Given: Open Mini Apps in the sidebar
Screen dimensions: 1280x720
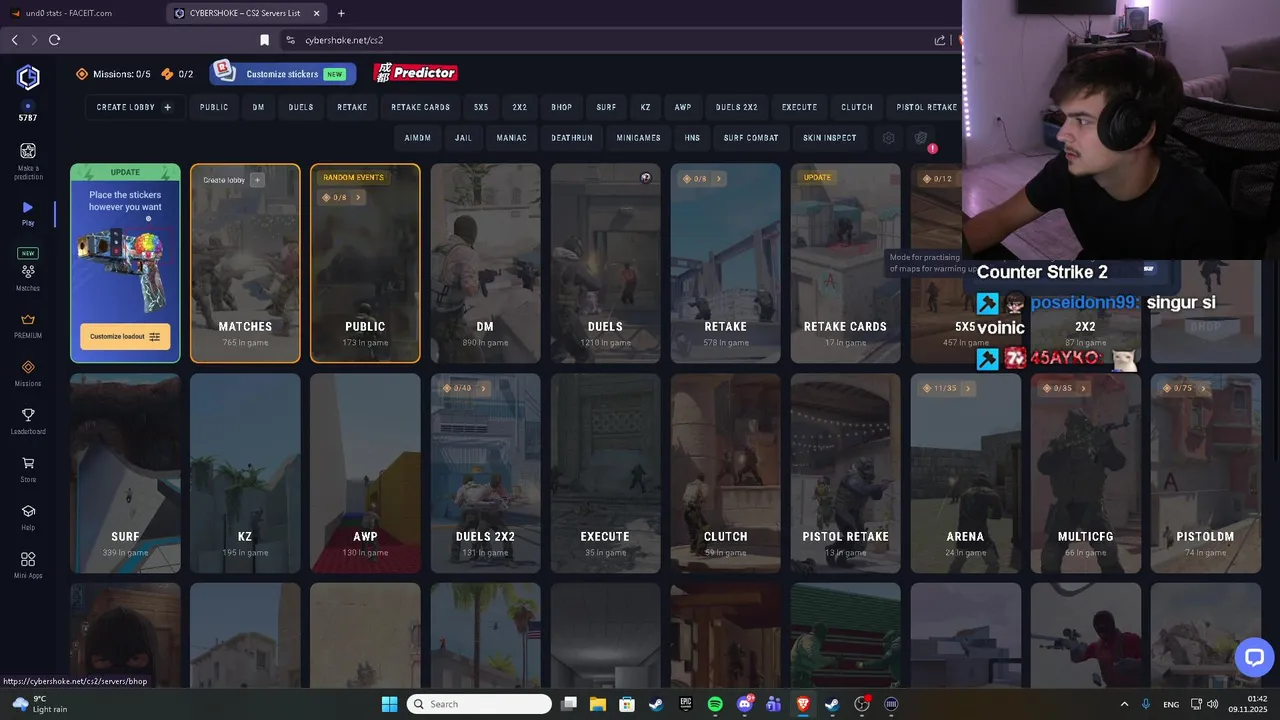Looking at the screenshot, I should 28,565.
